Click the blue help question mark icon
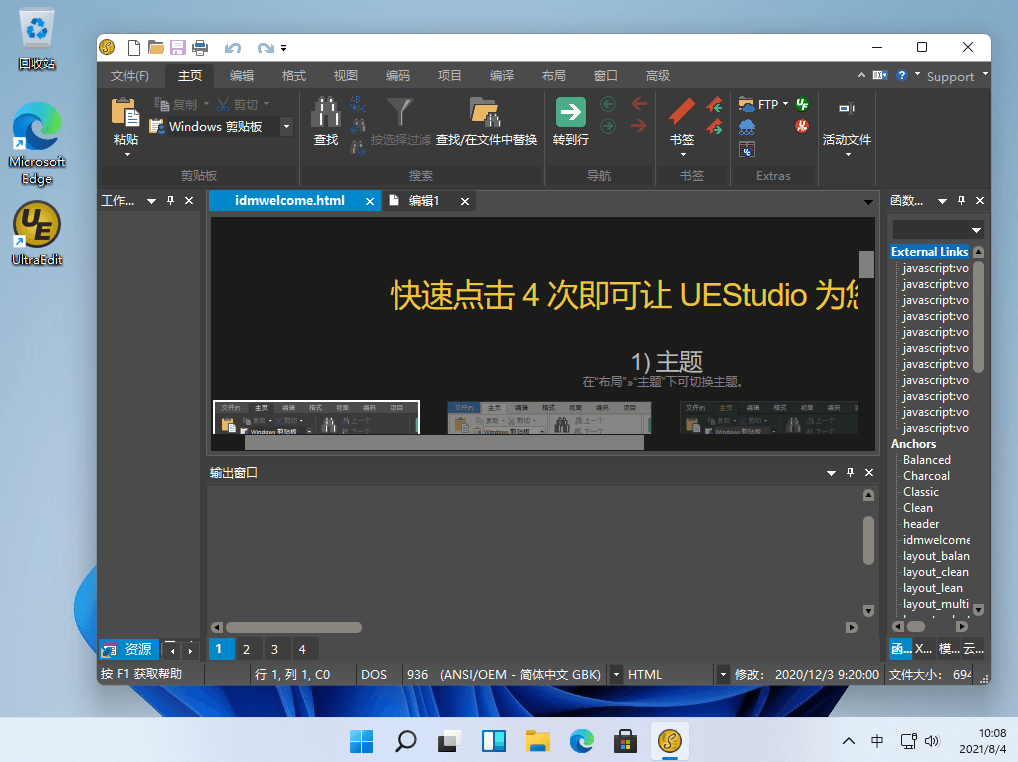The image size is (1018, 762). [902, 75]
